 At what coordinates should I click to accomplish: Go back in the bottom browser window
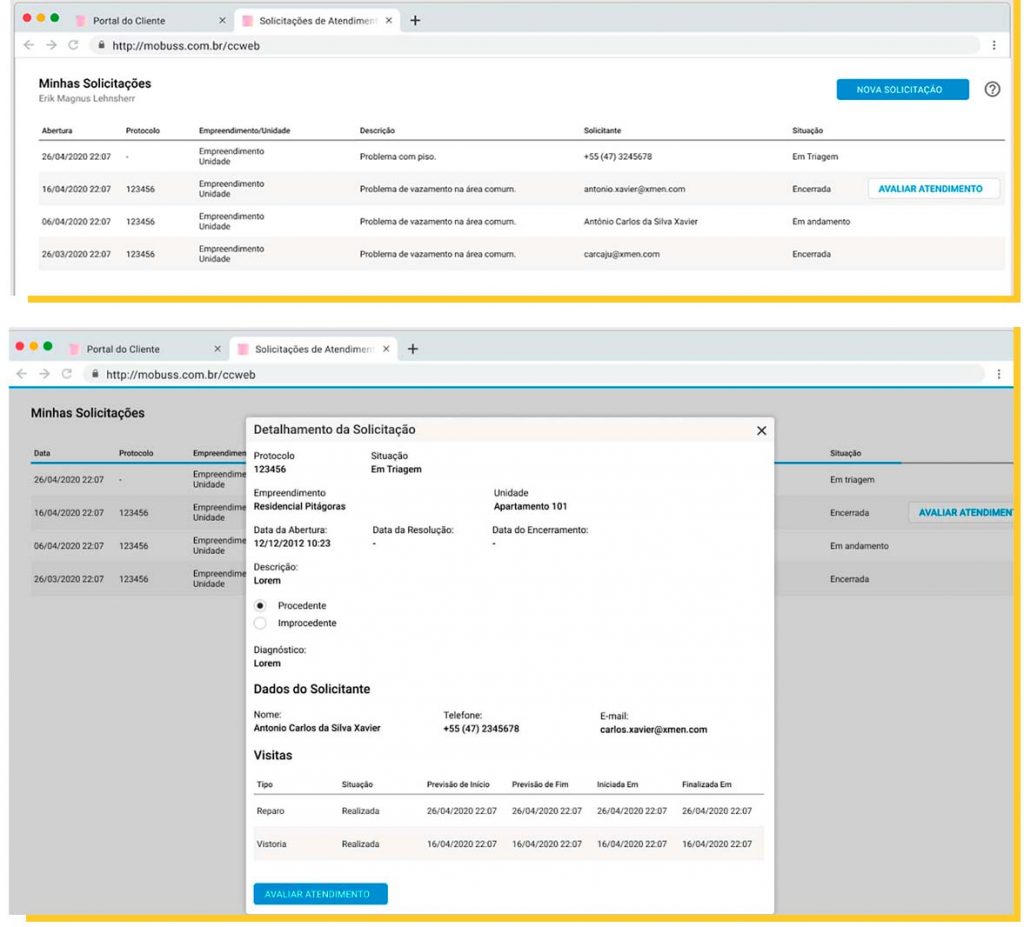point(22,374)
